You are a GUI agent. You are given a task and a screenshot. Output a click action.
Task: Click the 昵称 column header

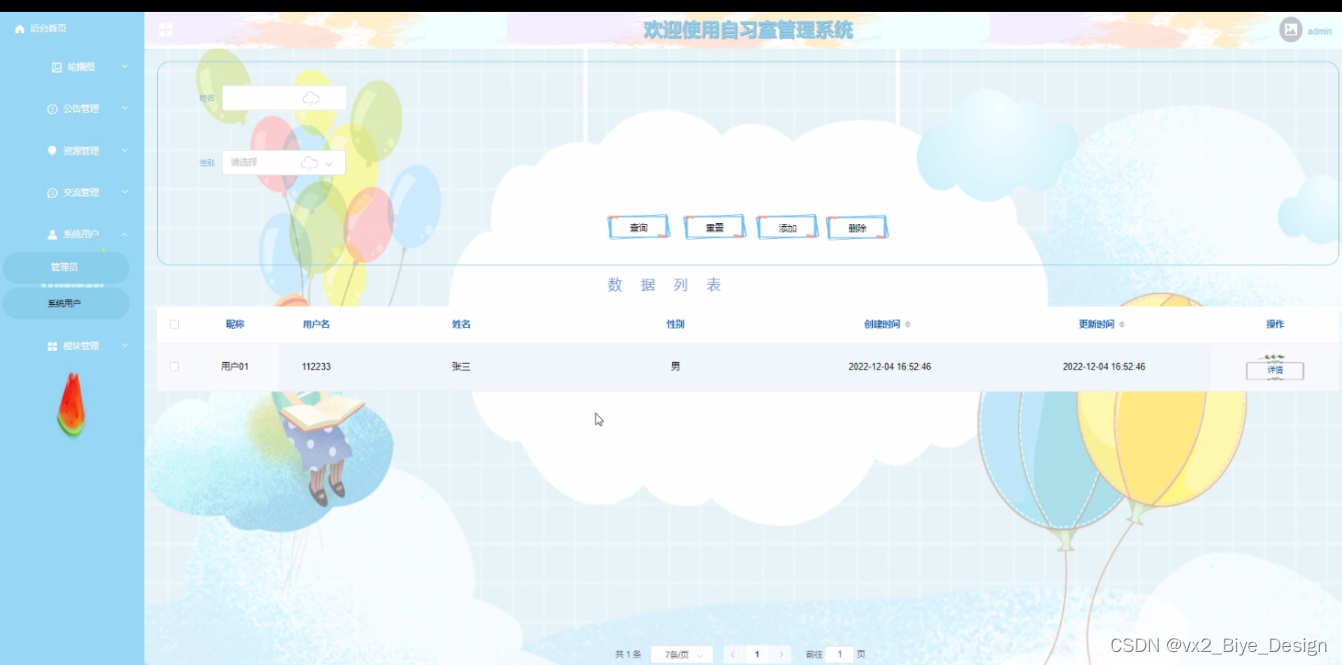pyautogui.click(x=235, y=324)
